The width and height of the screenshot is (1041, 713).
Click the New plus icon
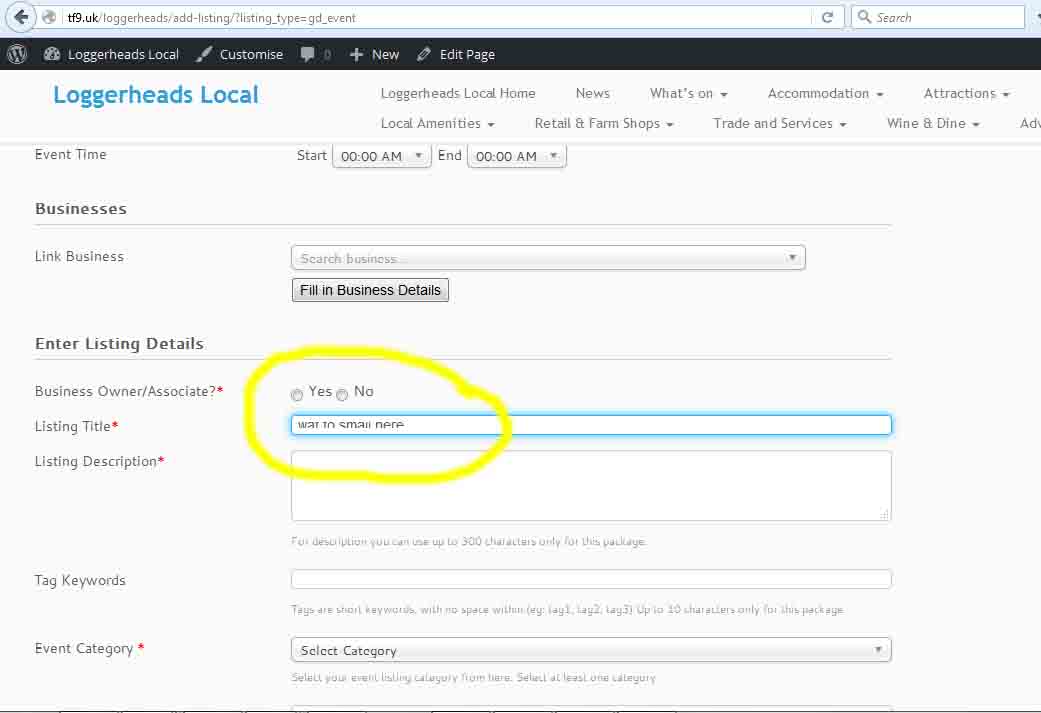tap(356, 54)
